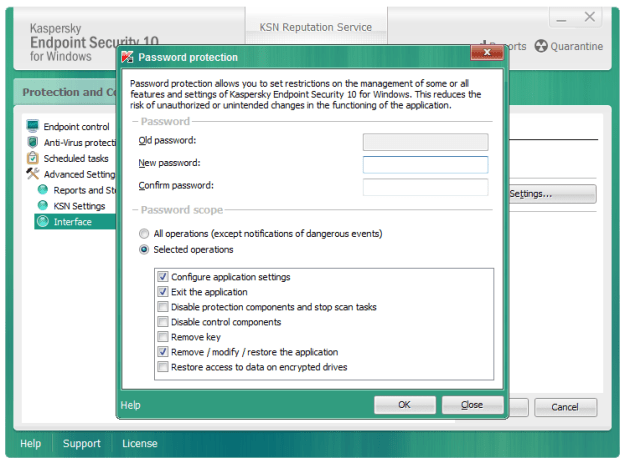Screen dimensions: 624x462
Task: Open the Help link inside dialog
Action: [x=131, y=405]
